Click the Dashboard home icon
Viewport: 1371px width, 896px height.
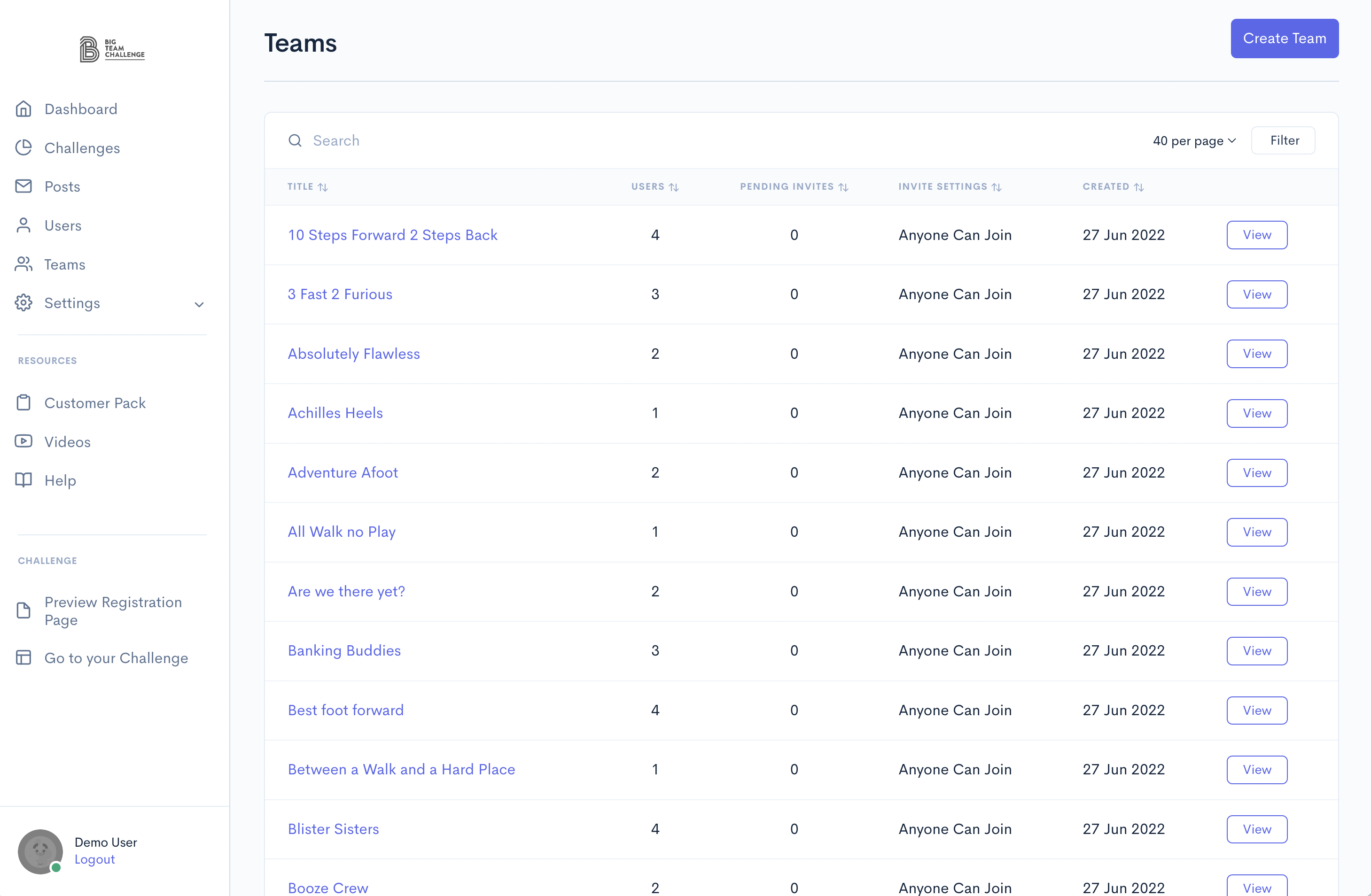tap(23, 109)
